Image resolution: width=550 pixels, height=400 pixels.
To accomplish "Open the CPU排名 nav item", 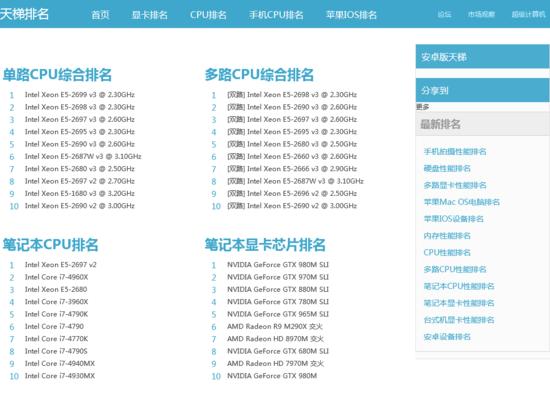I will (208, 15).
